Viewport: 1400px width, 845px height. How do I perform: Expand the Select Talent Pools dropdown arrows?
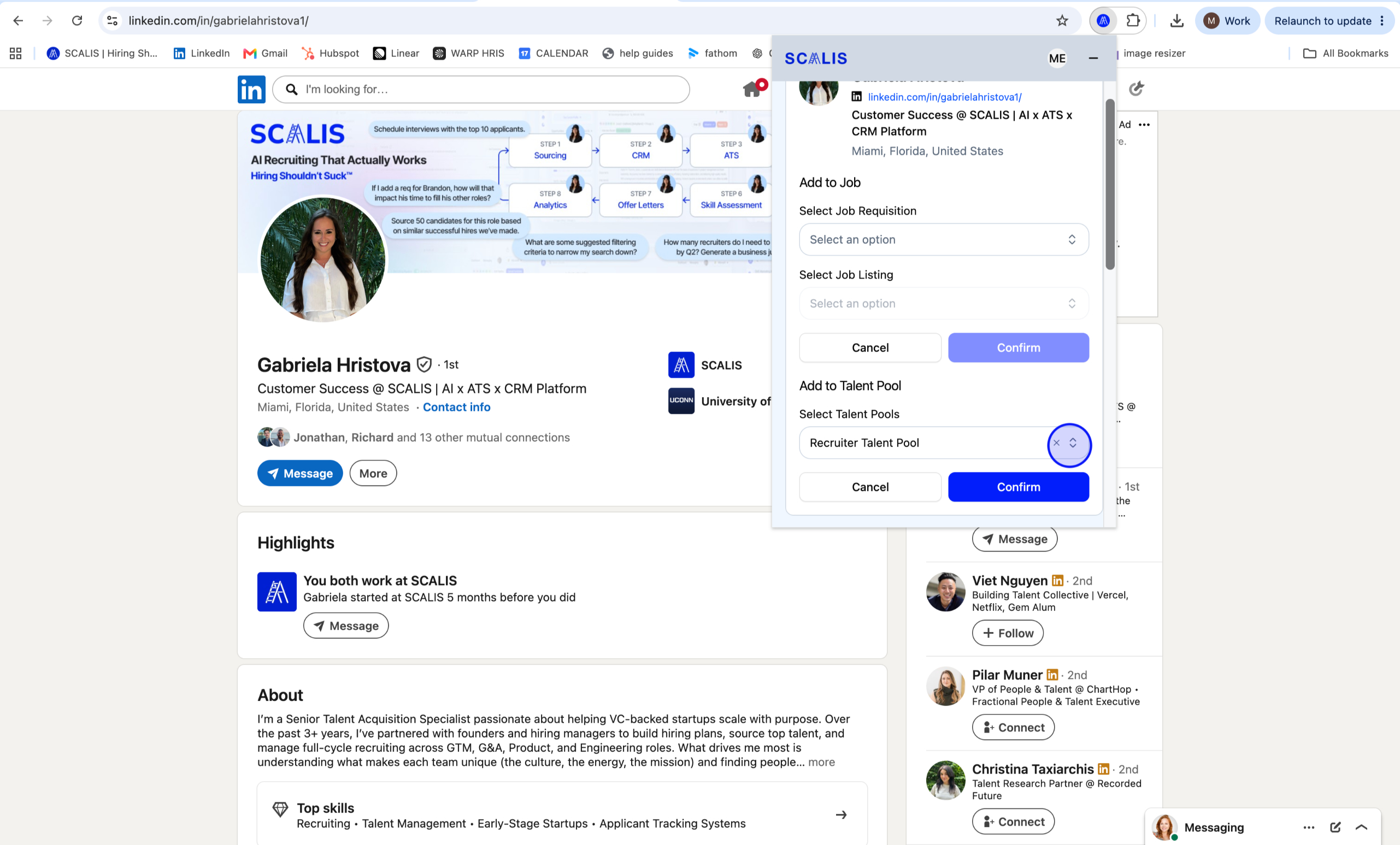[1073, 443]
